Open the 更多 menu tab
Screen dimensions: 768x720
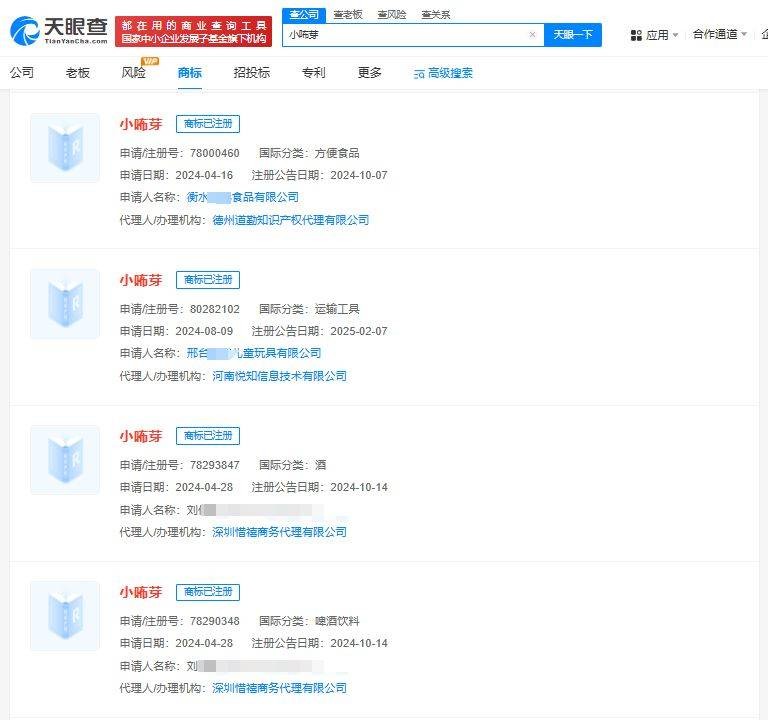[x=369, y=72]
